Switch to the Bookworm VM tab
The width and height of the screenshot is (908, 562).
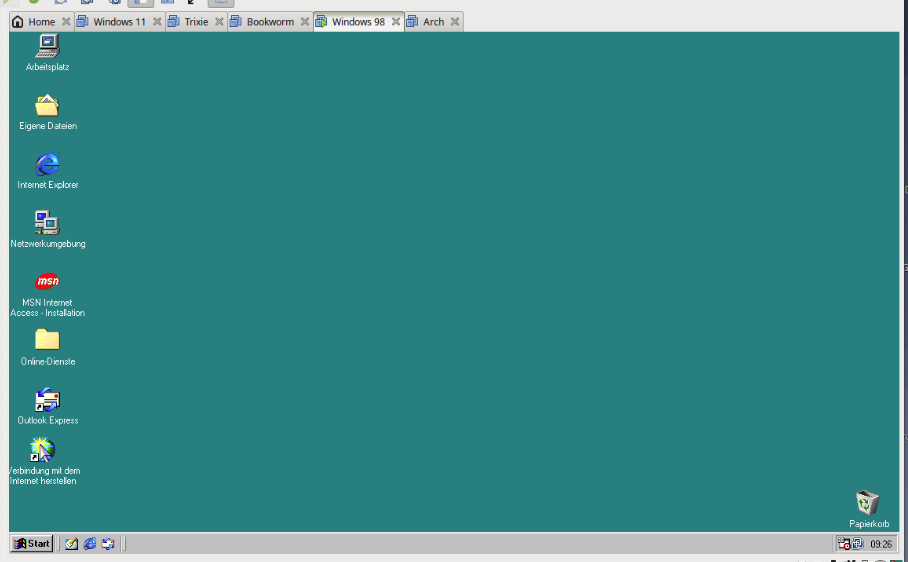270,22
